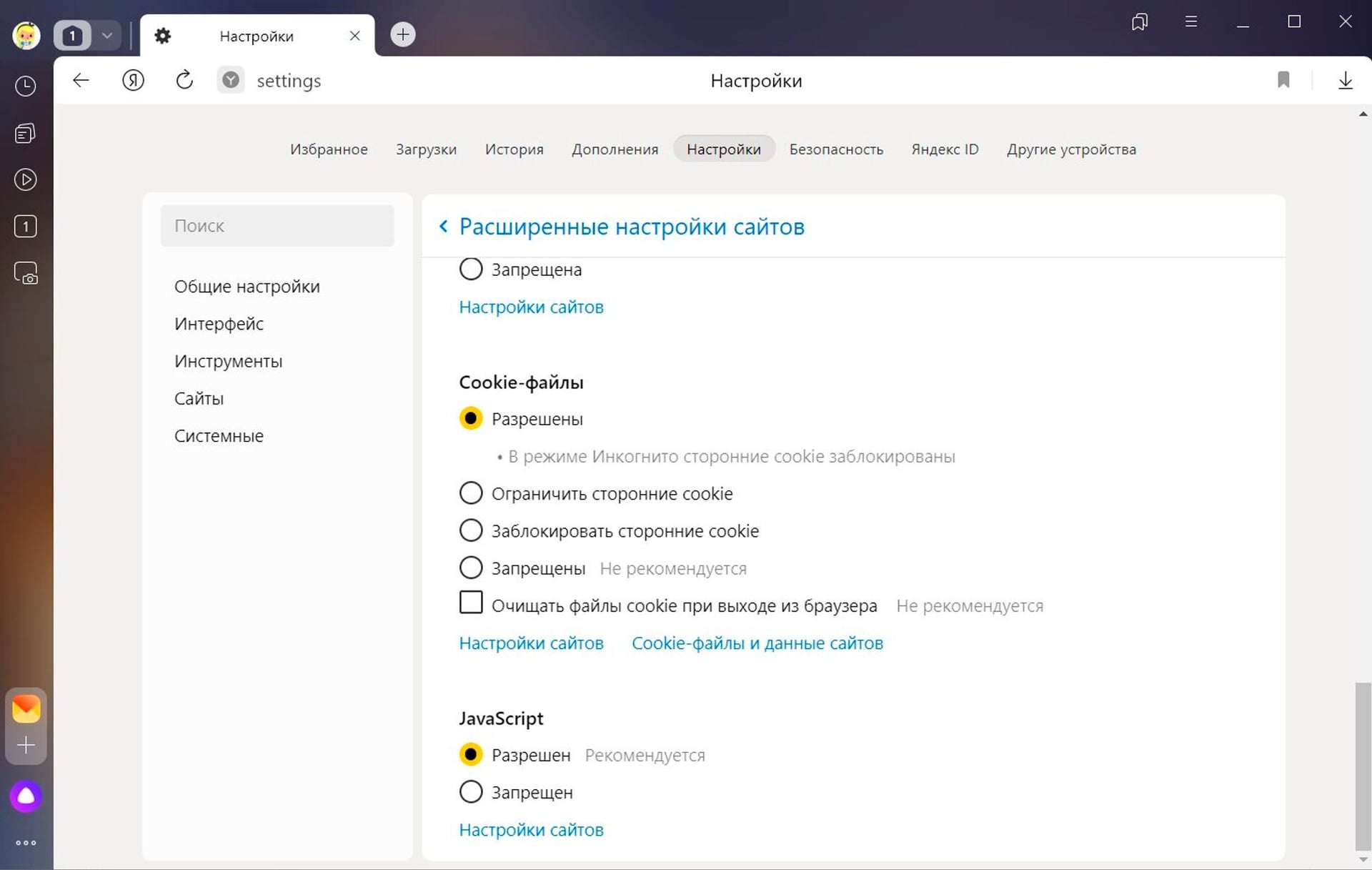The width and height of the screenshot is (1372, 870).
Task: Collapse Расширенные настройки сайтов with back chevron
Action: (443, 226)
